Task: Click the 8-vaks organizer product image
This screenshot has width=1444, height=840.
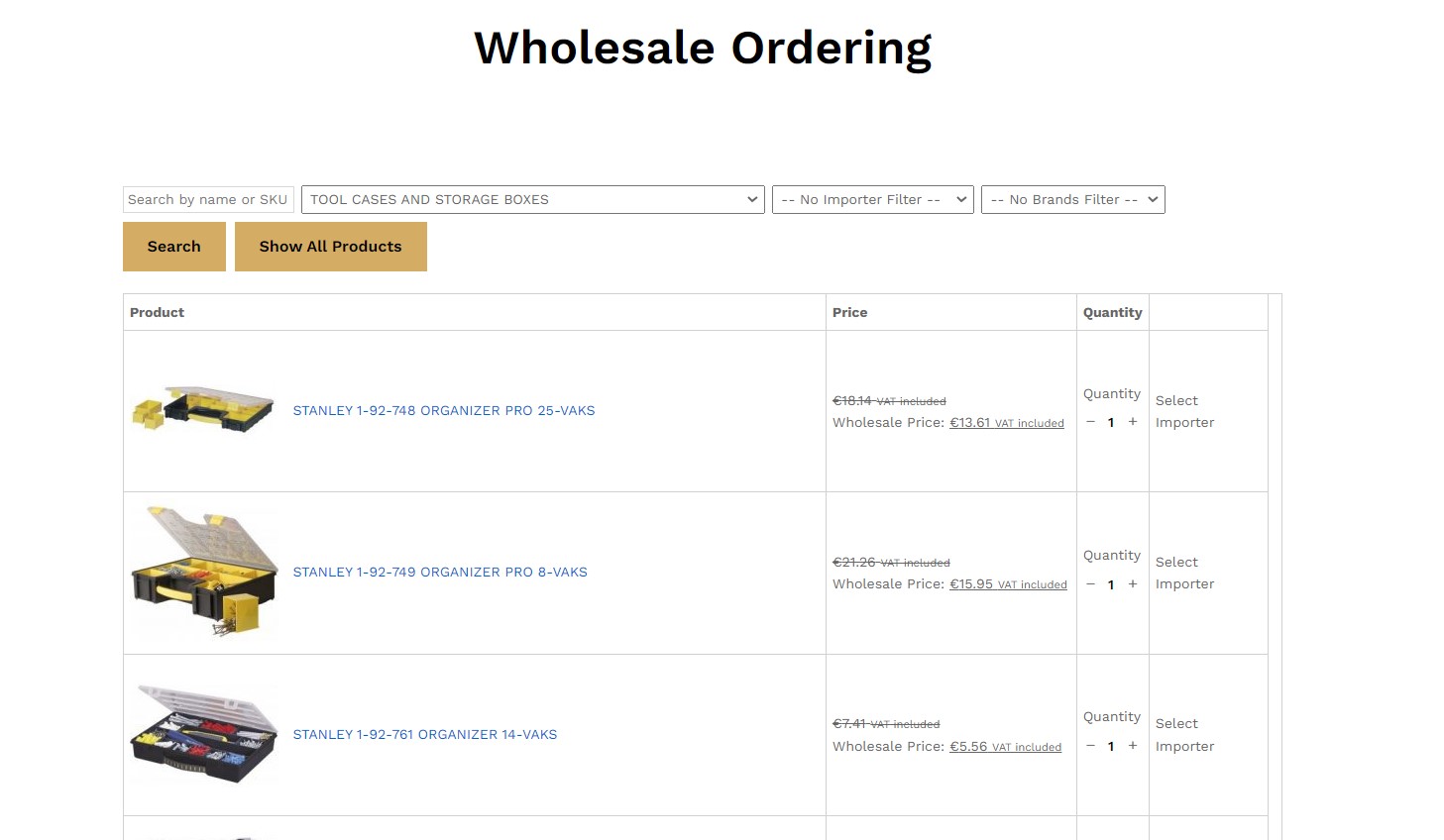Action: click(203, 572)
